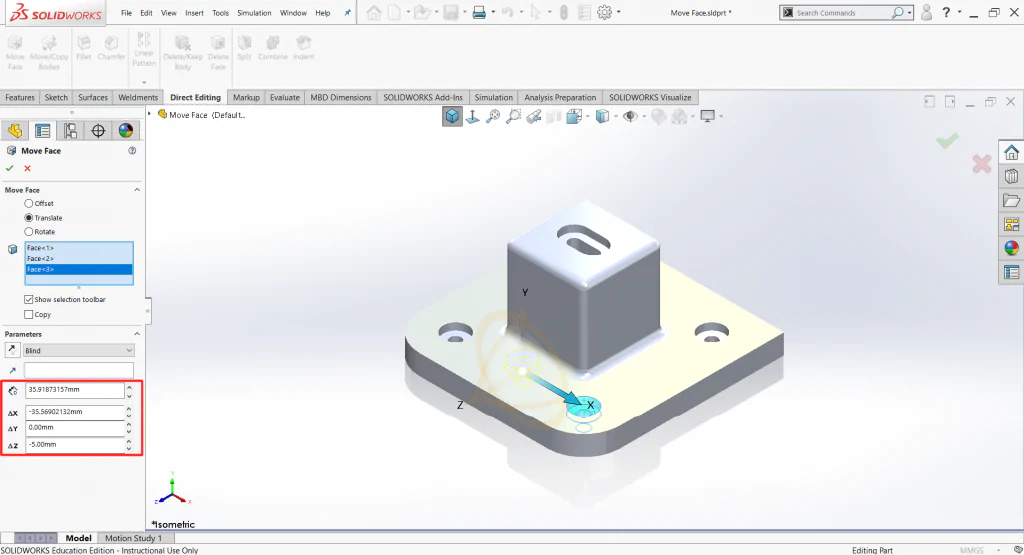
Task: Click the View Settings monitor icon
Action: click(x=707, y=116)
